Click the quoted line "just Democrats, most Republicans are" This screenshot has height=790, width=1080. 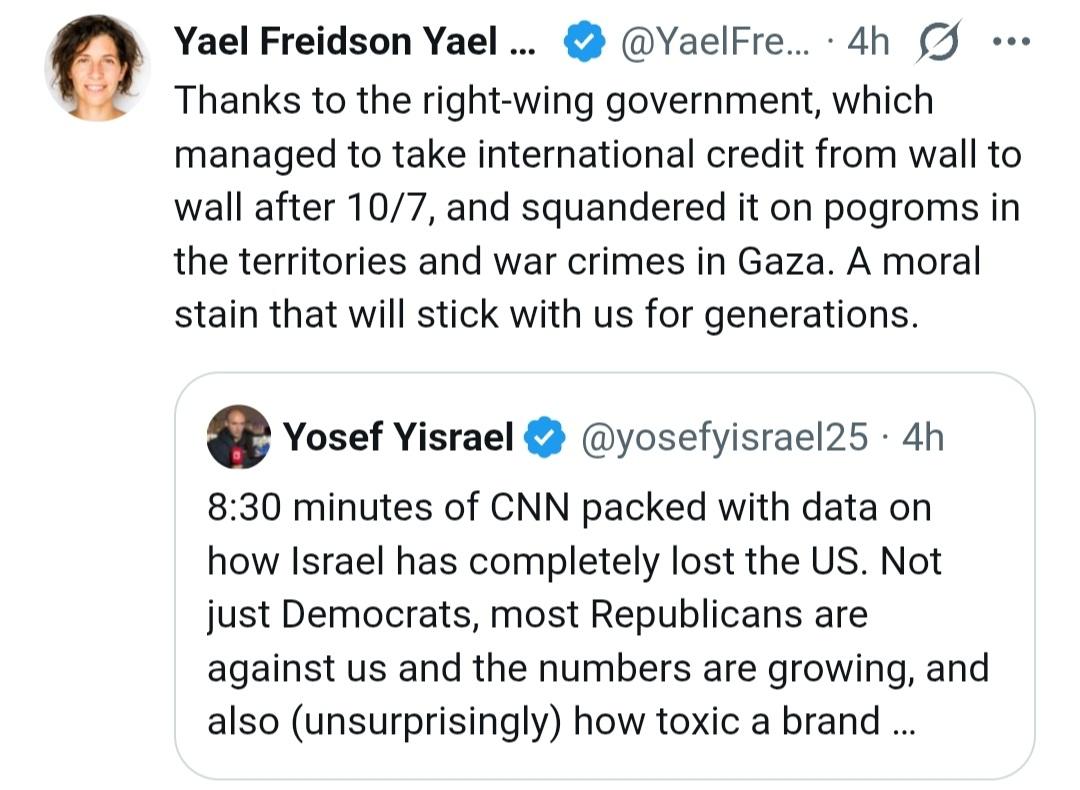pos(537,614)
